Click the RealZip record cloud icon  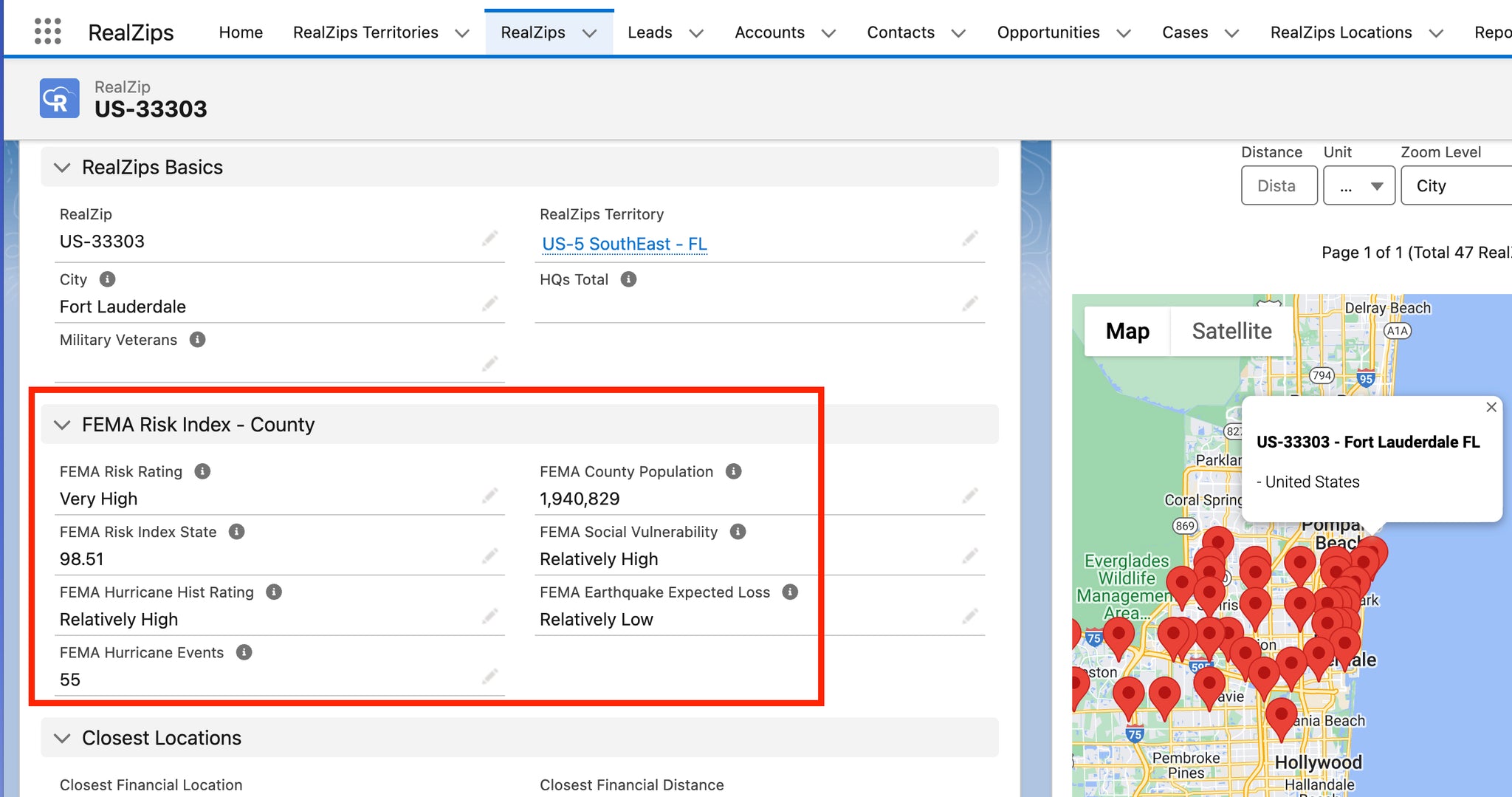60,98
